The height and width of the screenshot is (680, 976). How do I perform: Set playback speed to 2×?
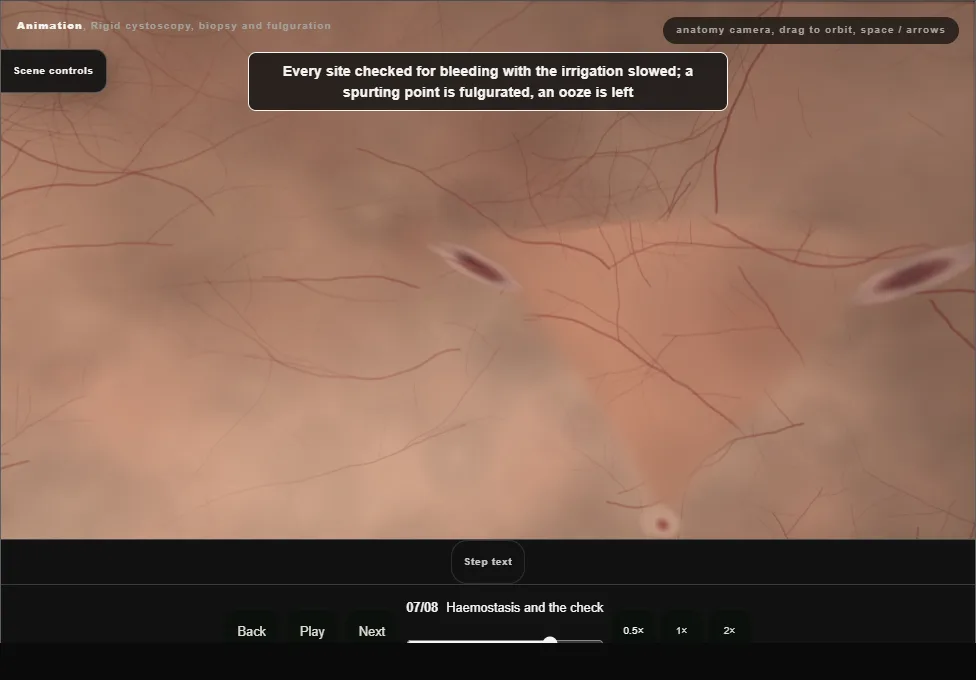730,630
